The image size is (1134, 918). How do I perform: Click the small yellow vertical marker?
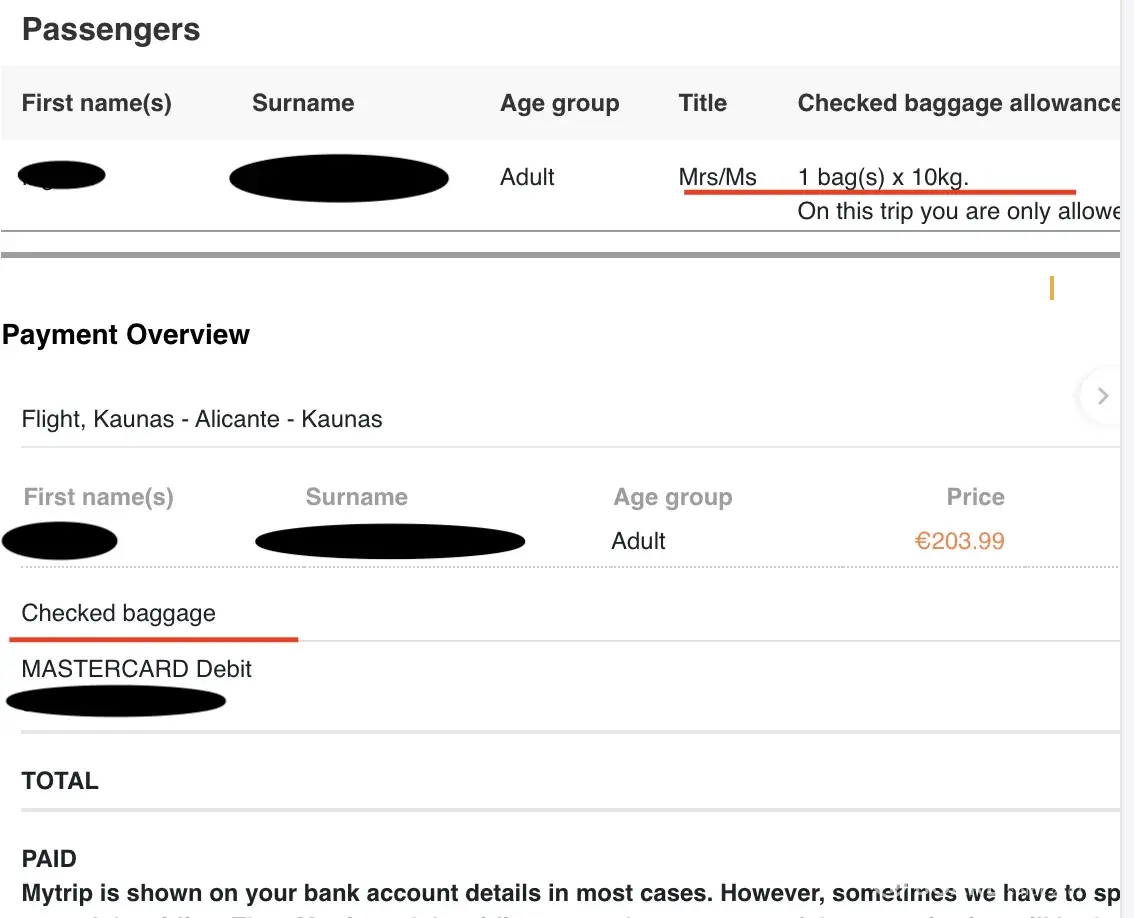(1051, 289)
